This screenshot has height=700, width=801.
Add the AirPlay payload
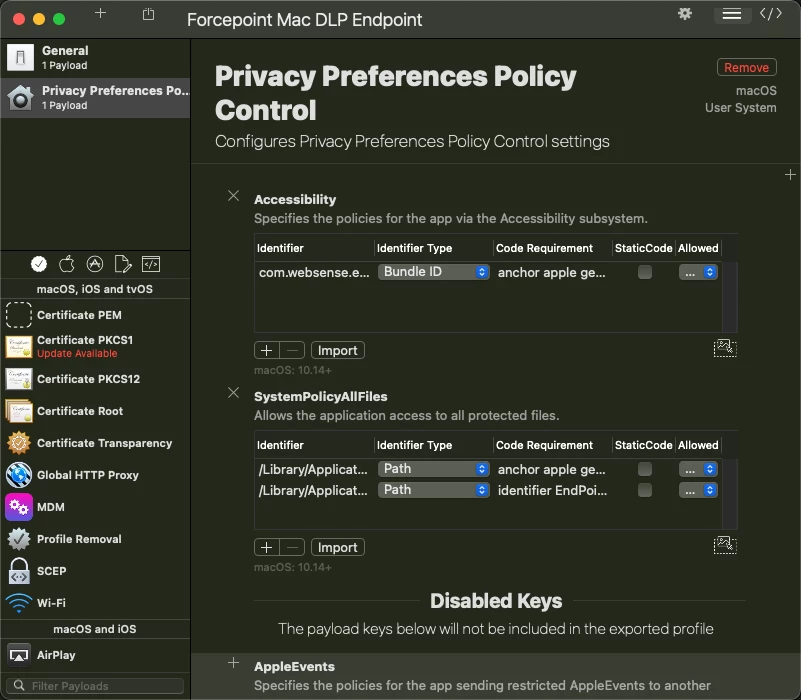95,655
